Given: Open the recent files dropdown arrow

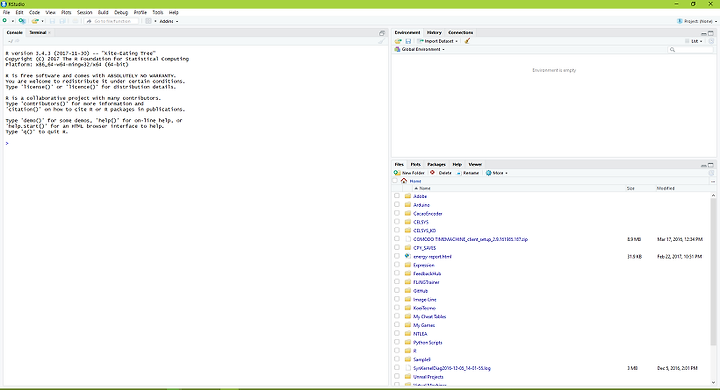Looking at the screenshot, I should point(42,22).
